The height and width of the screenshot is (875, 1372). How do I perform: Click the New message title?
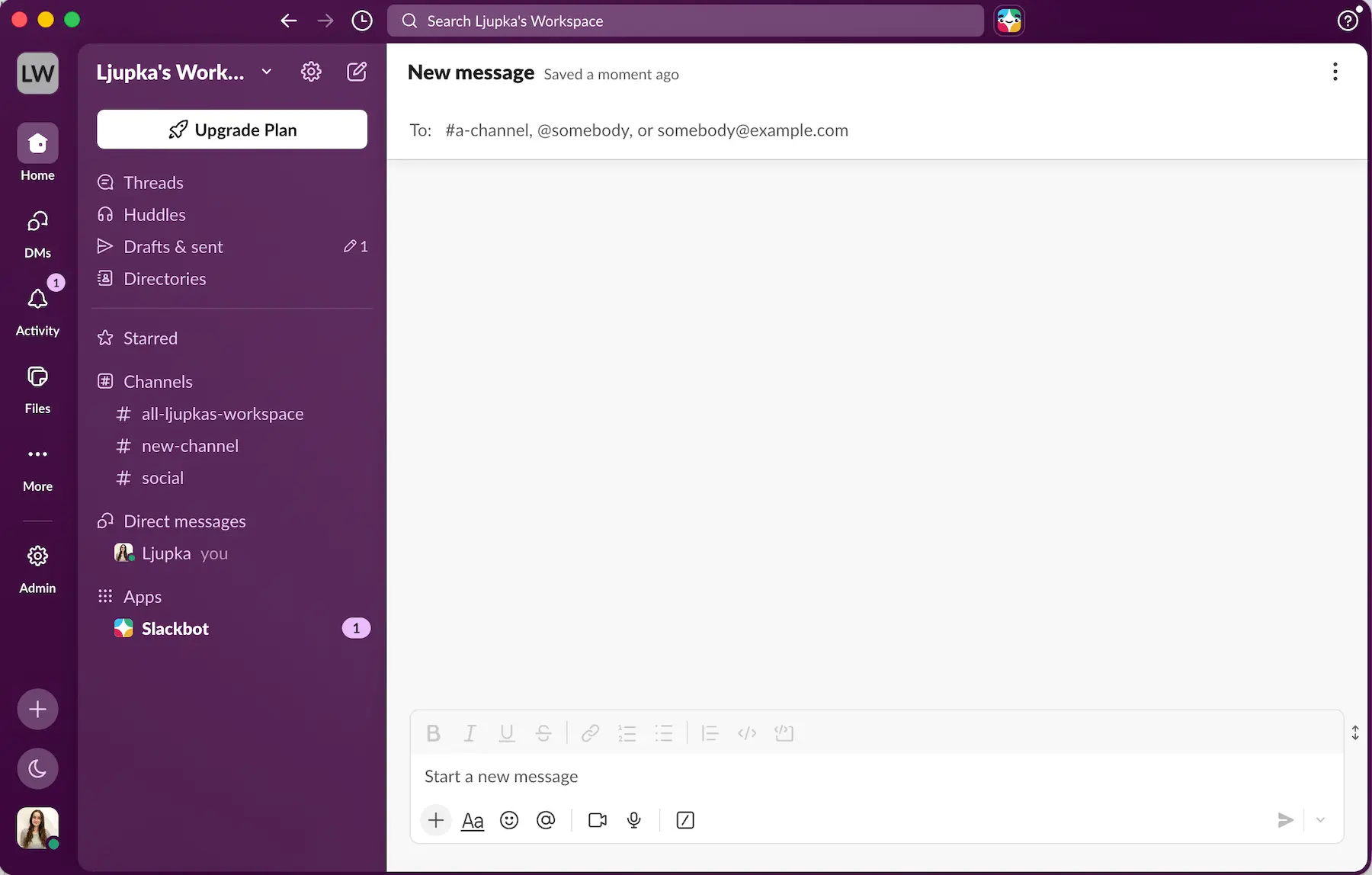point(471,72)
